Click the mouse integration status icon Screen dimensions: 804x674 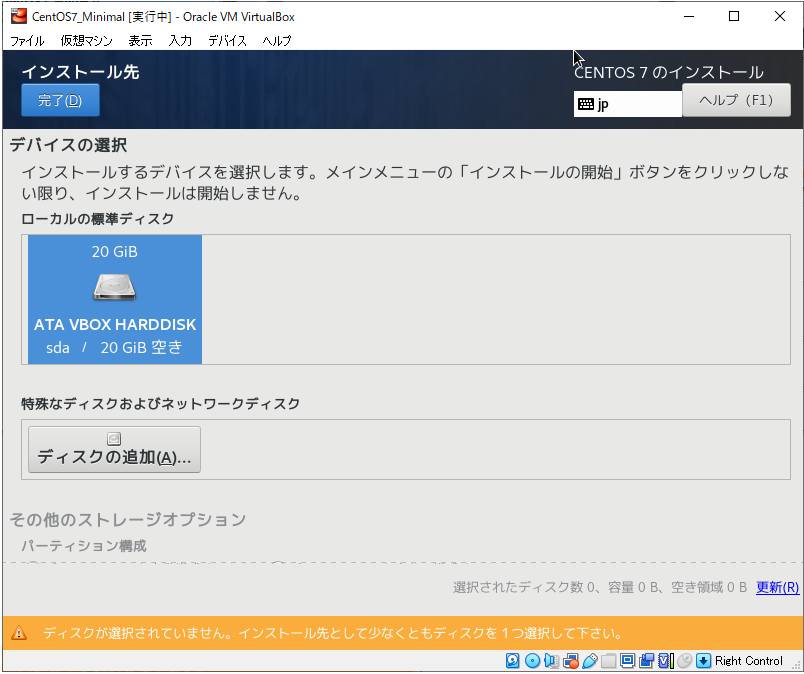pos(685,661)
